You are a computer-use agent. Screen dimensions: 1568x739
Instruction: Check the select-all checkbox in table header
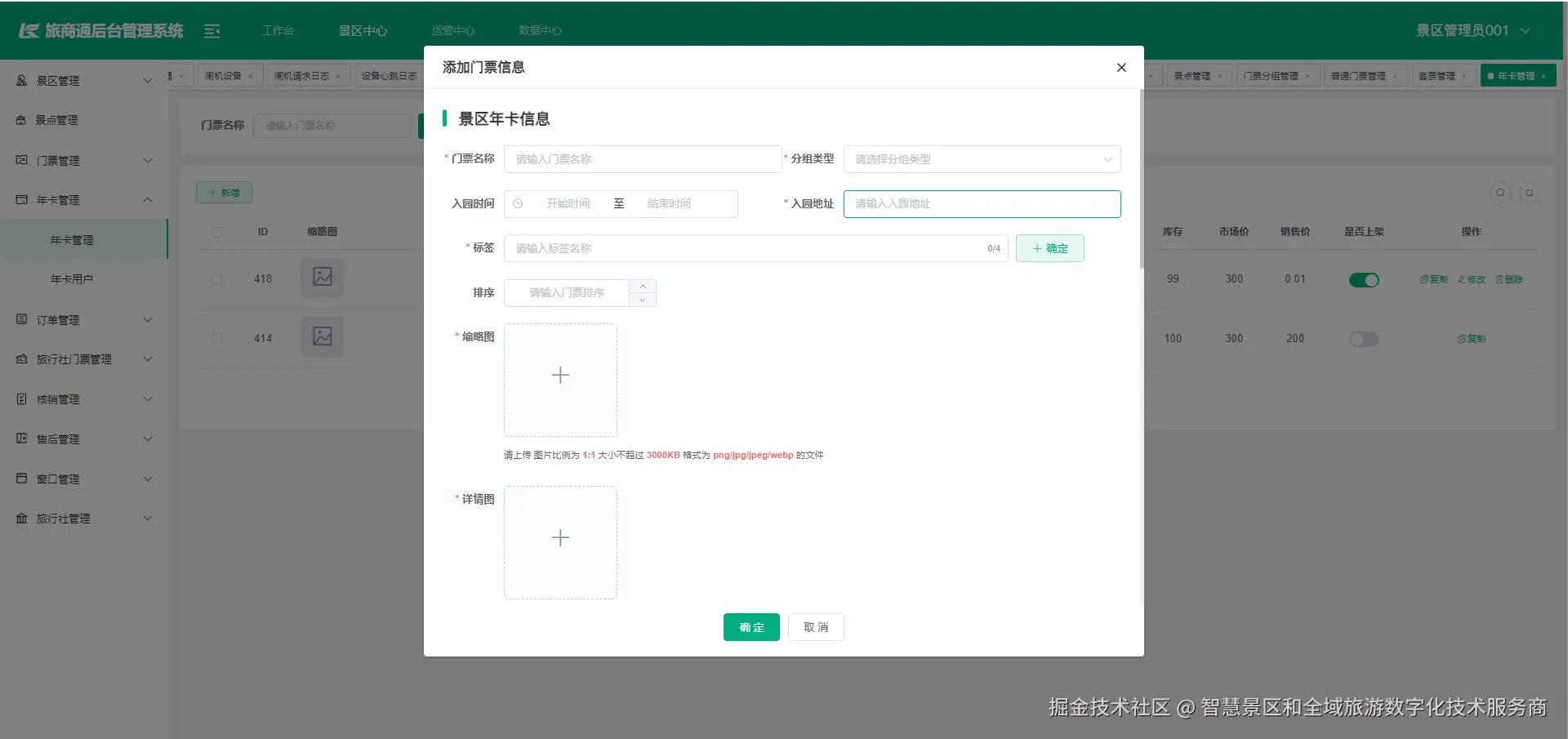pyautogui.click(x=216, y=232)
